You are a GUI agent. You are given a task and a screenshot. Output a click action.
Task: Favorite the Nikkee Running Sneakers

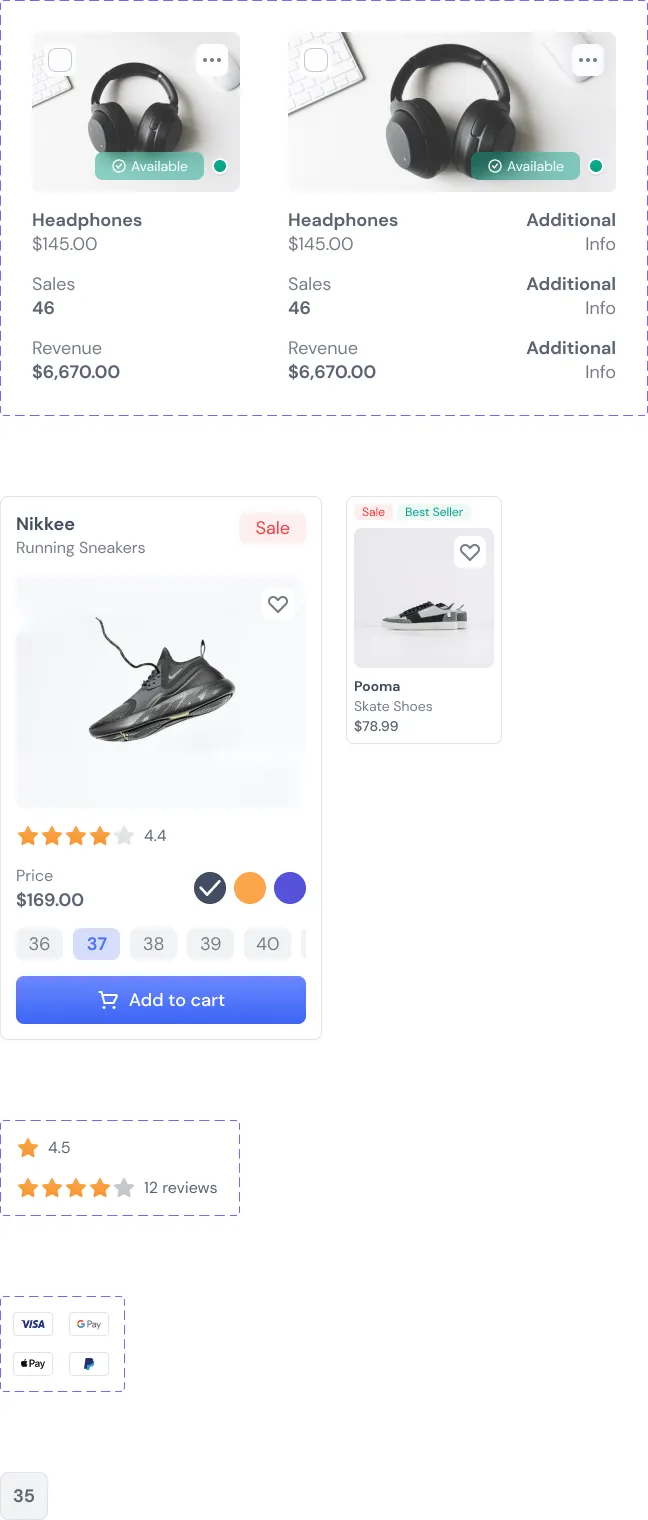(x=278, y=604)
